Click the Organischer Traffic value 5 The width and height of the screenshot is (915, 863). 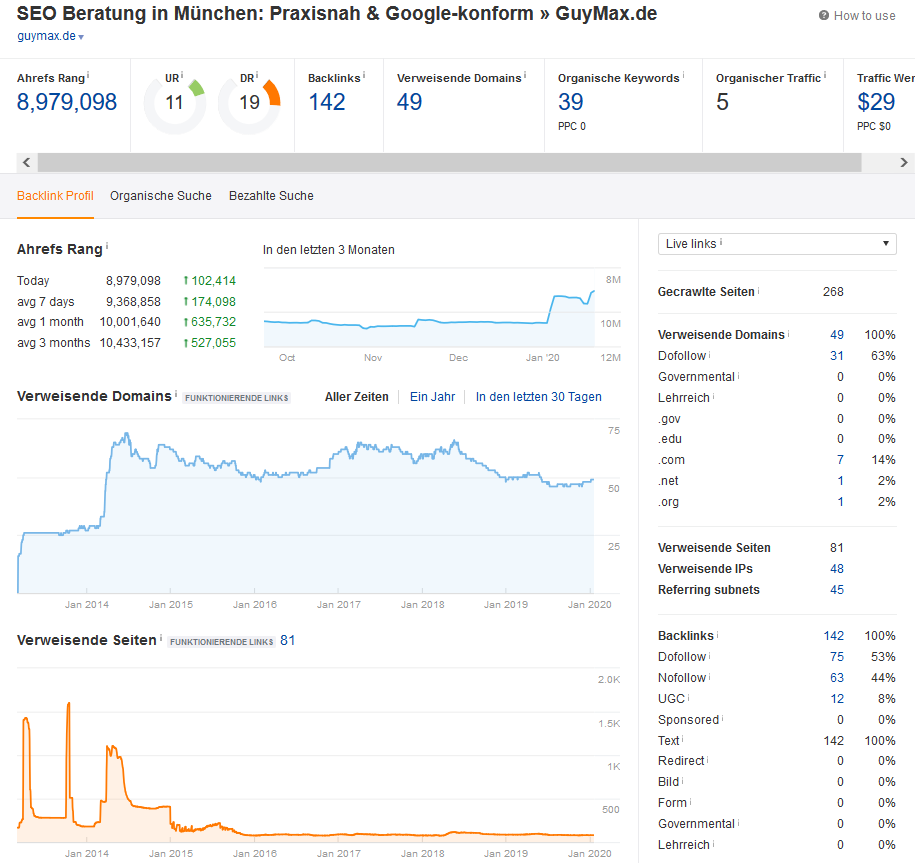[722, 102]
